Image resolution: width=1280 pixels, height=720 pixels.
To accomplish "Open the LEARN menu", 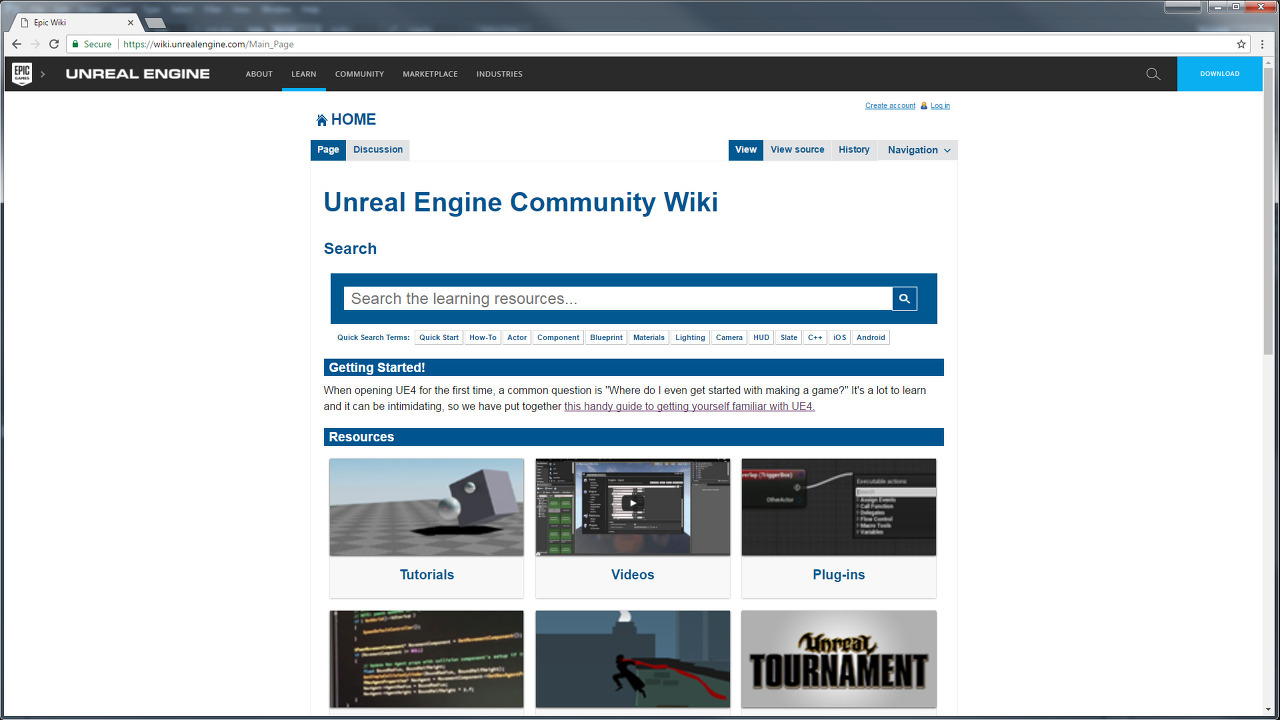I will tap(303, 74).
